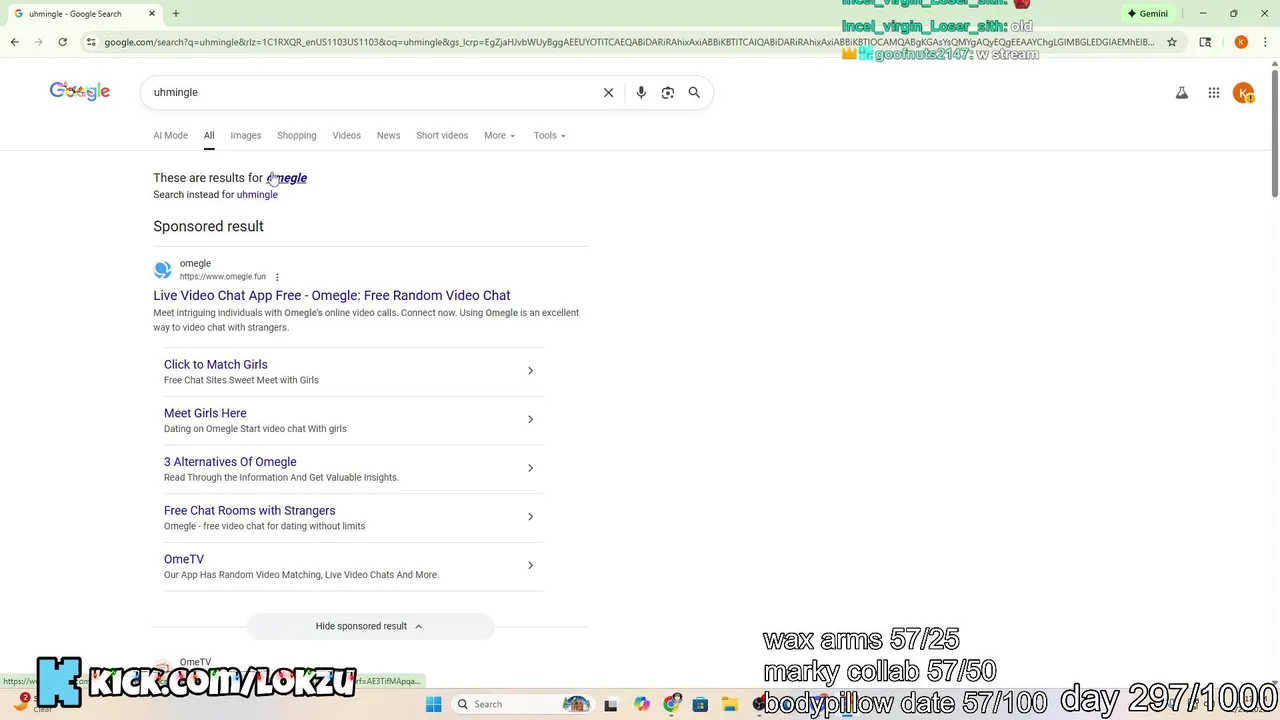This screenshot has width=1280, height=720.
Task: Open Search Labs flask icon
Action: (x=1181, y=93)
